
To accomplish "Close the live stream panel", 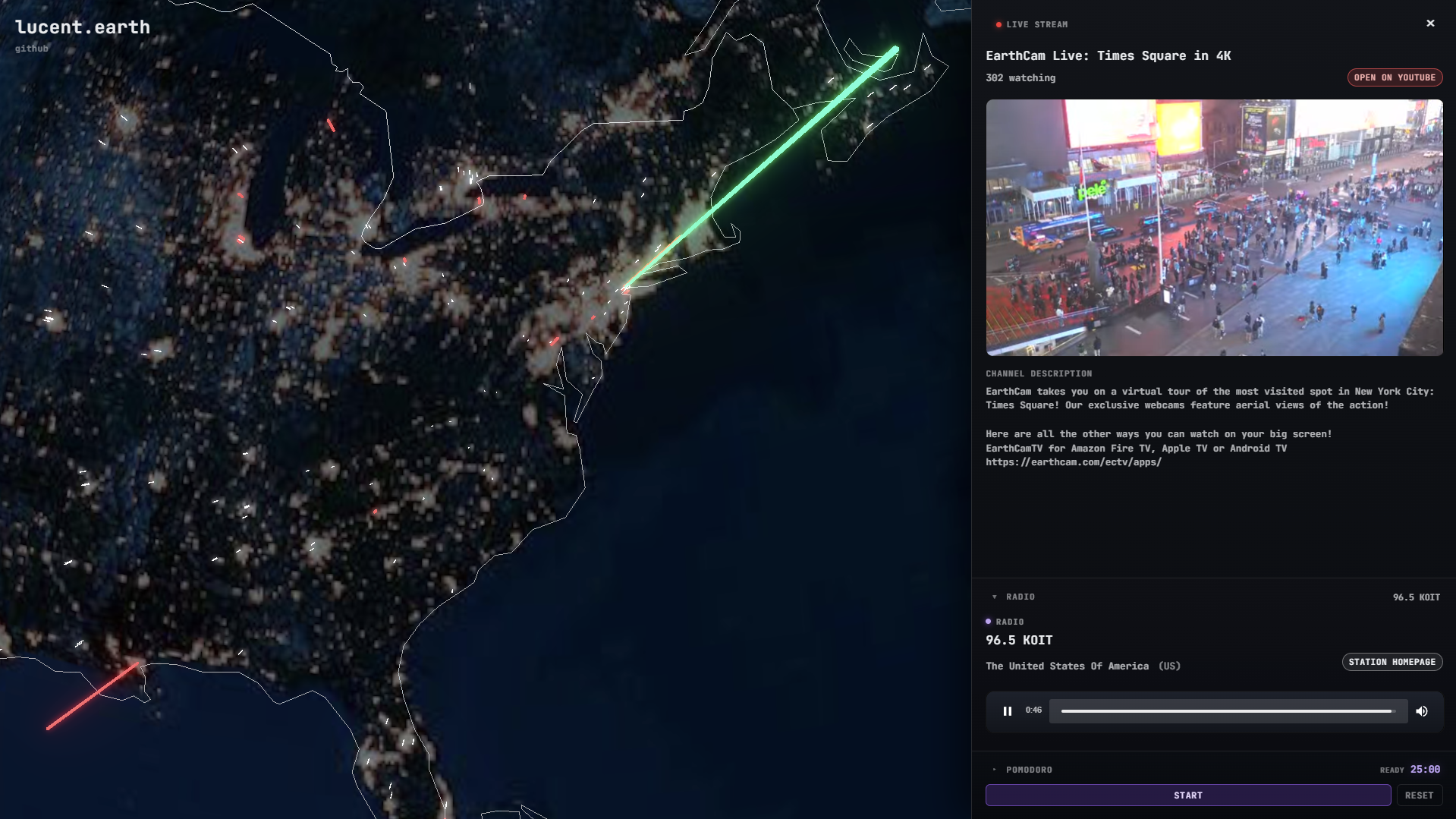I will click(1430, 24).
